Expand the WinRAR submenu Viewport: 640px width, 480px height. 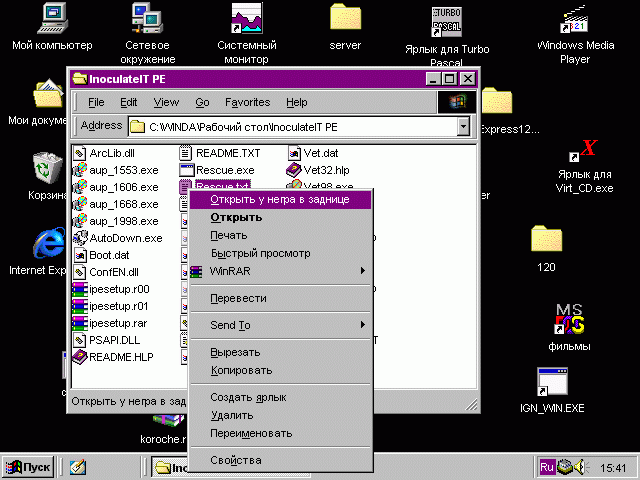pyautogui.click(x=281, y=271)
